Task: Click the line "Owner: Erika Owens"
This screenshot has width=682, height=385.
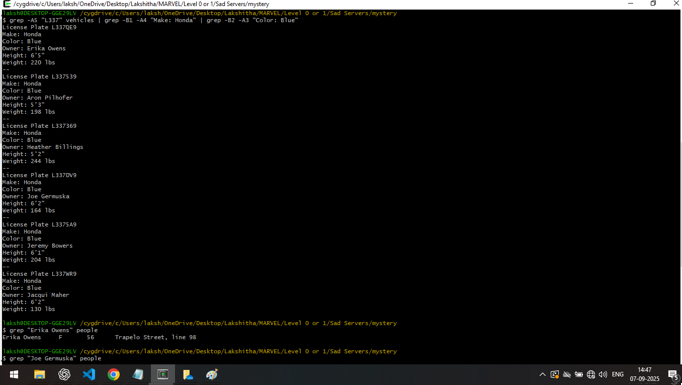Action: (x=34, y=48)
